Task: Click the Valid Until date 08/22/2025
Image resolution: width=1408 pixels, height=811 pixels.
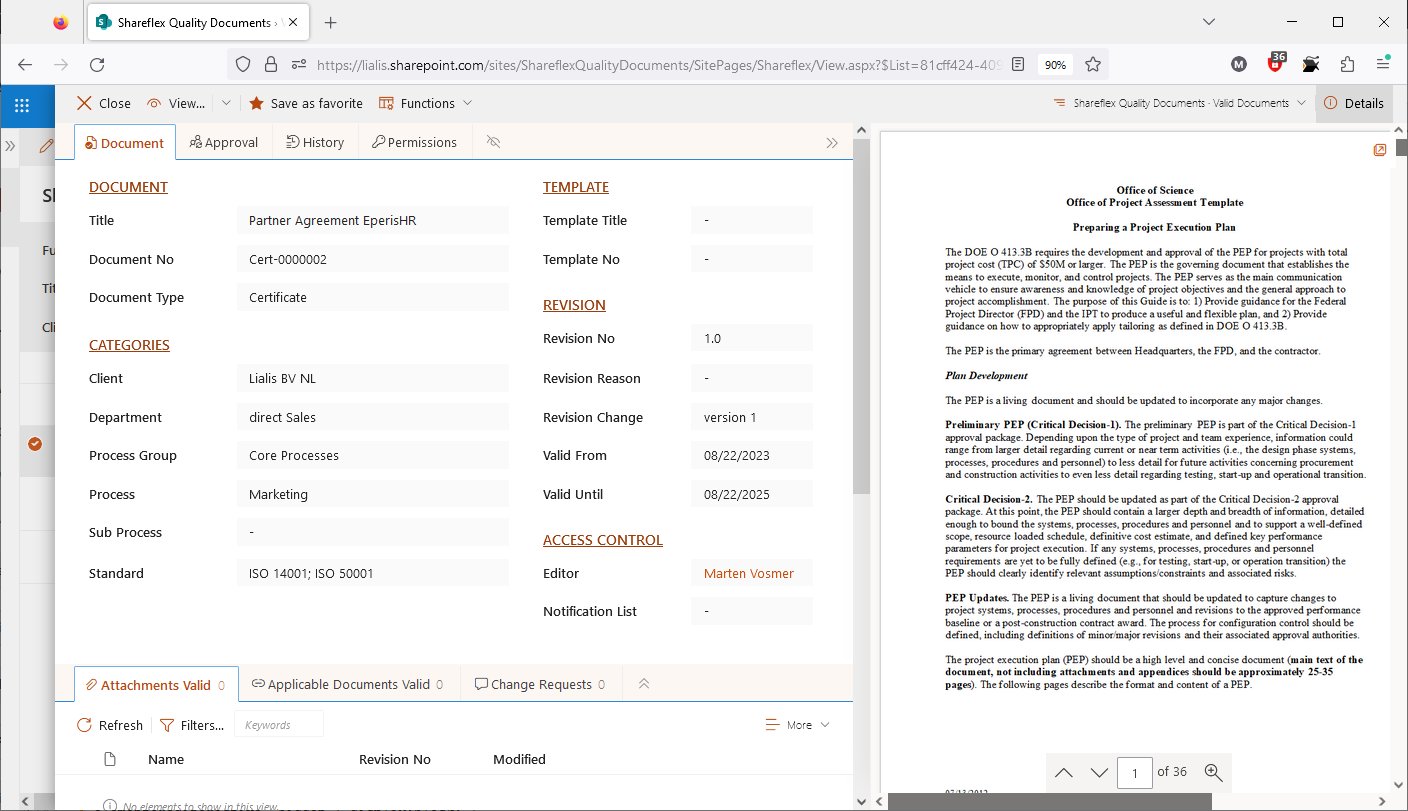Action: click(751, 494)
